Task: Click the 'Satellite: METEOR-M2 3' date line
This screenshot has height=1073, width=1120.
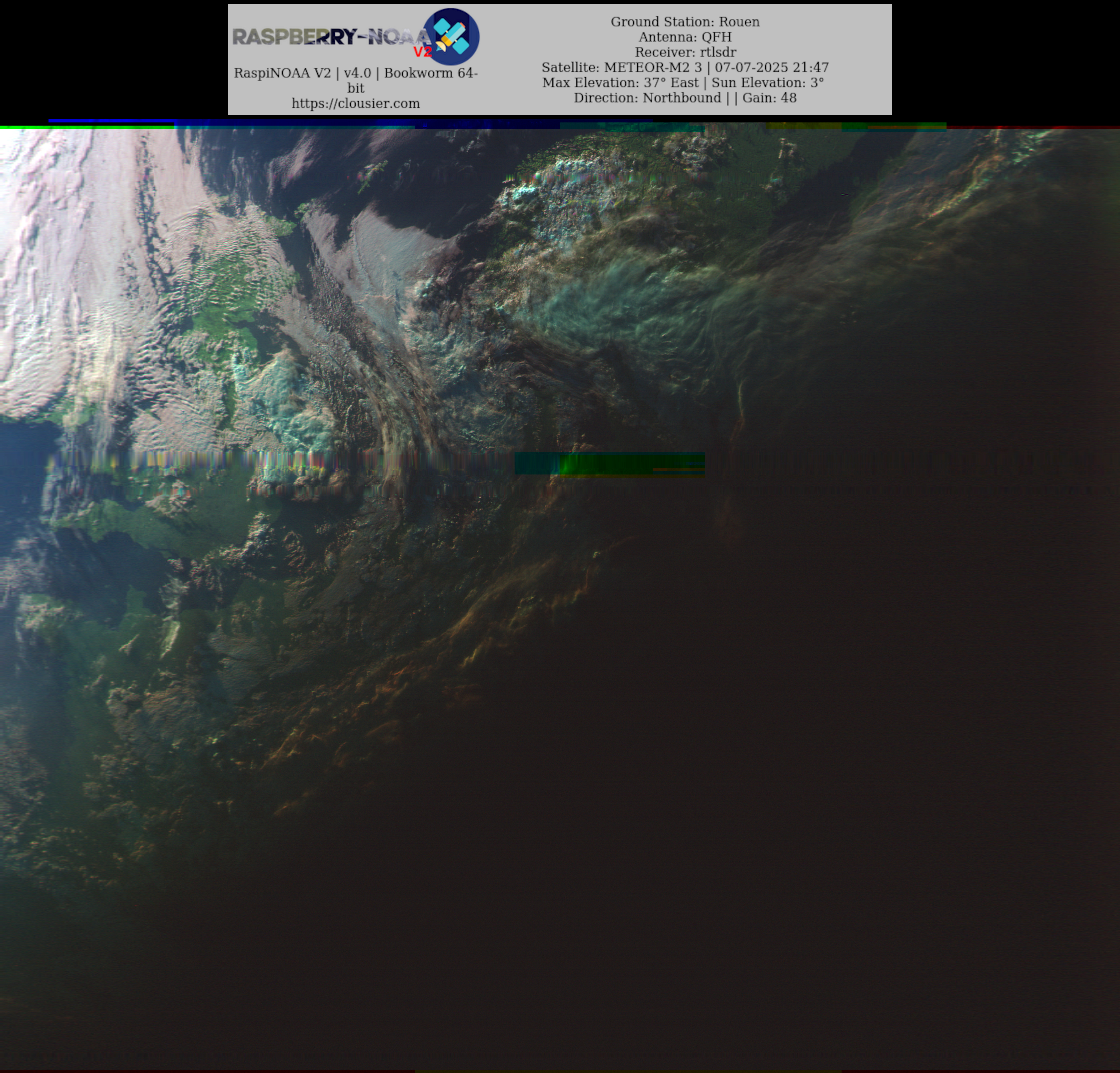Action: [685, 68]
